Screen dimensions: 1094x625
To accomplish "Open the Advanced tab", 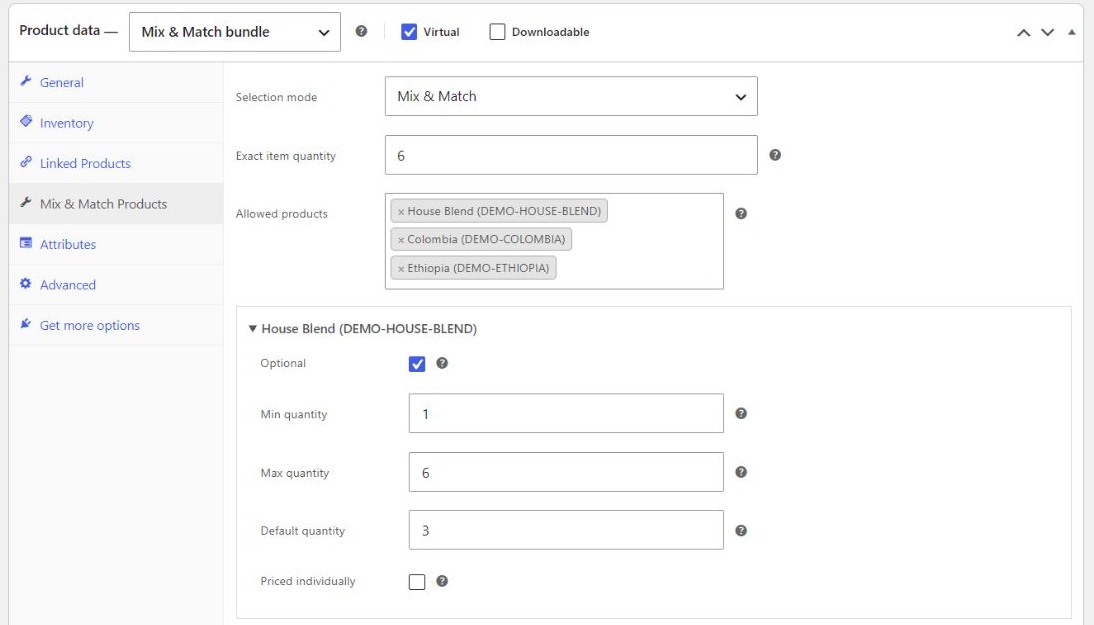I will point(116,285).
